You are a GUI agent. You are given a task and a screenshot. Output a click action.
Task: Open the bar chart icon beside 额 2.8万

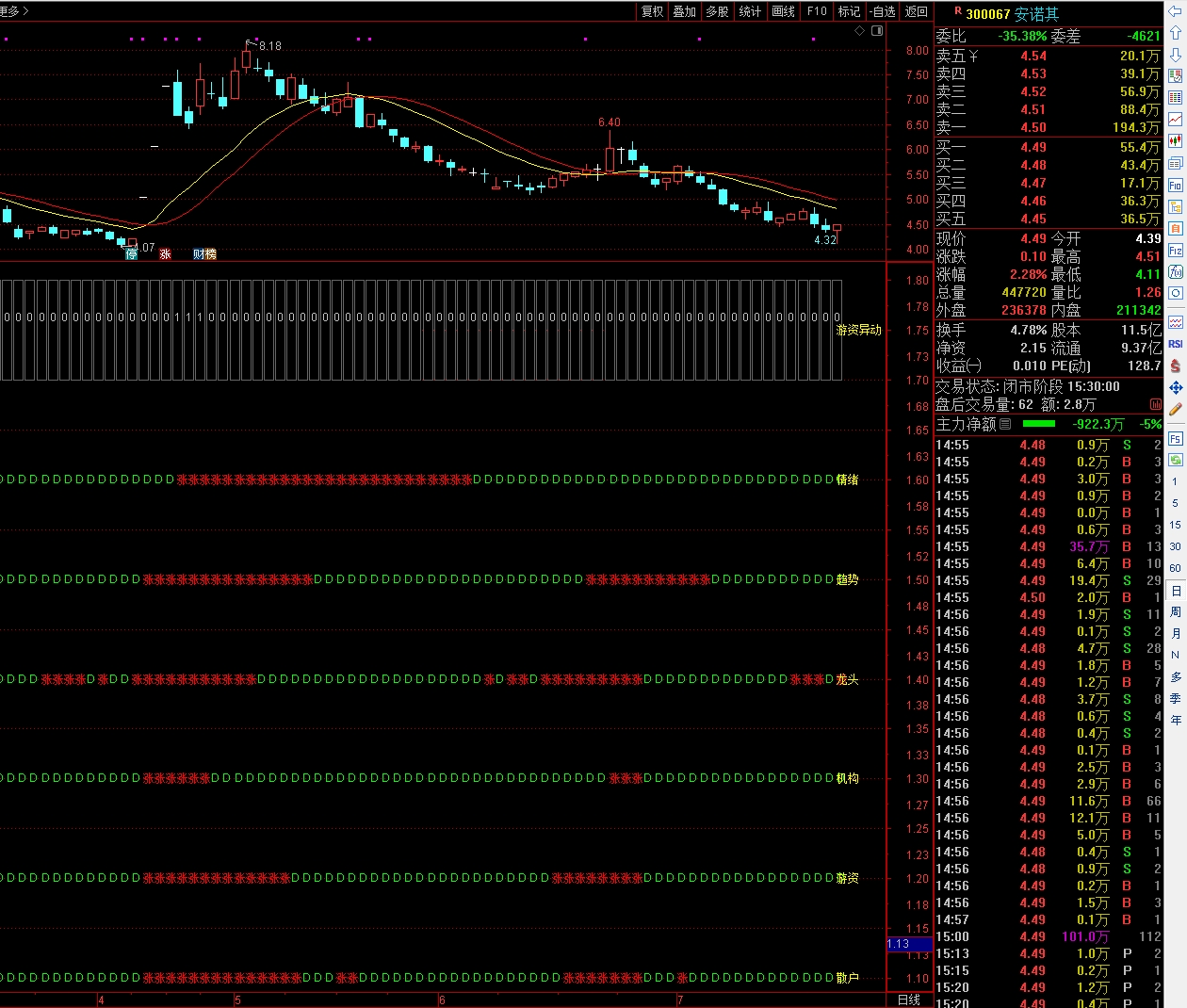[1156, 404]
